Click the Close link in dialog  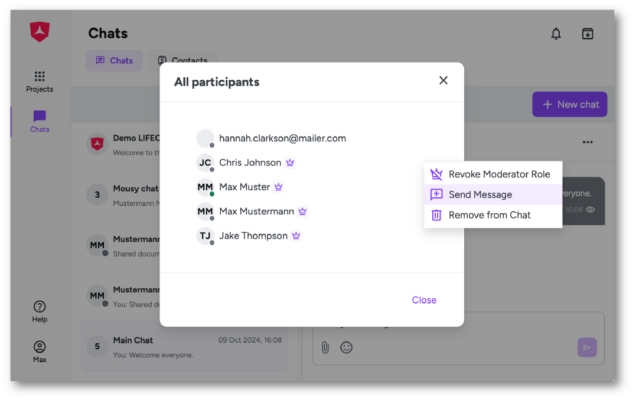coord(424,300)
